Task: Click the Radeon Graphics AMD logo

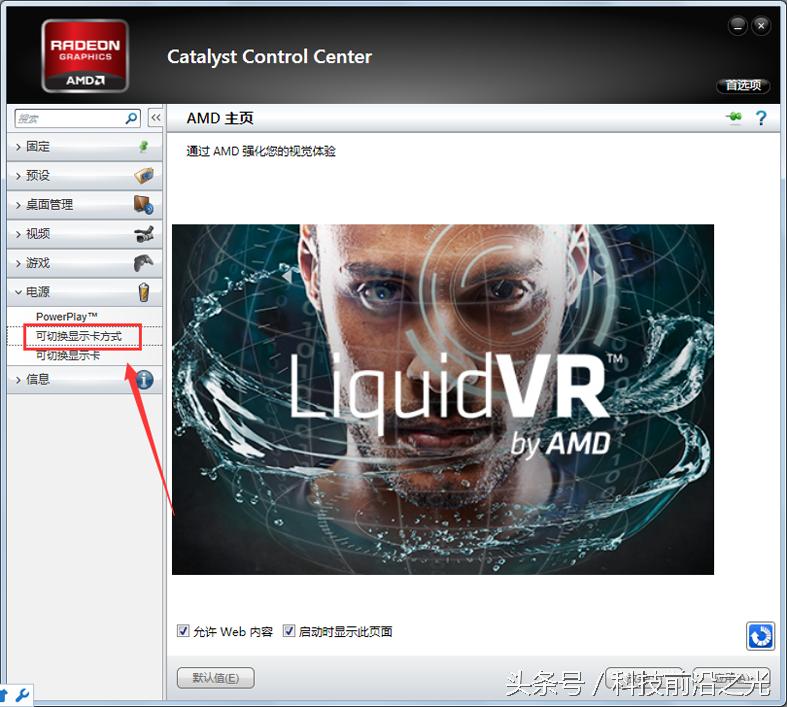Action: coord(85,56)
